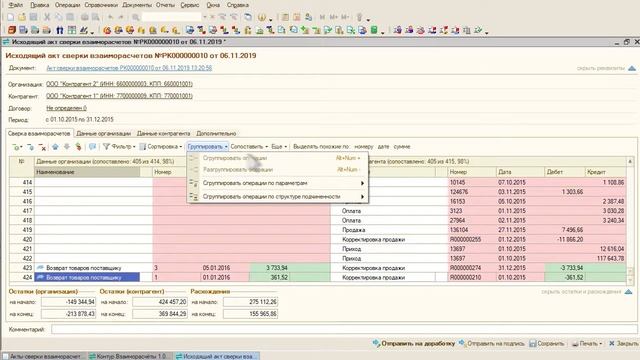Image resolution: width=640 pixels, height=360 pixels.
Task: Click the Redo arrow icon
Action: click(x=121, y=17)
